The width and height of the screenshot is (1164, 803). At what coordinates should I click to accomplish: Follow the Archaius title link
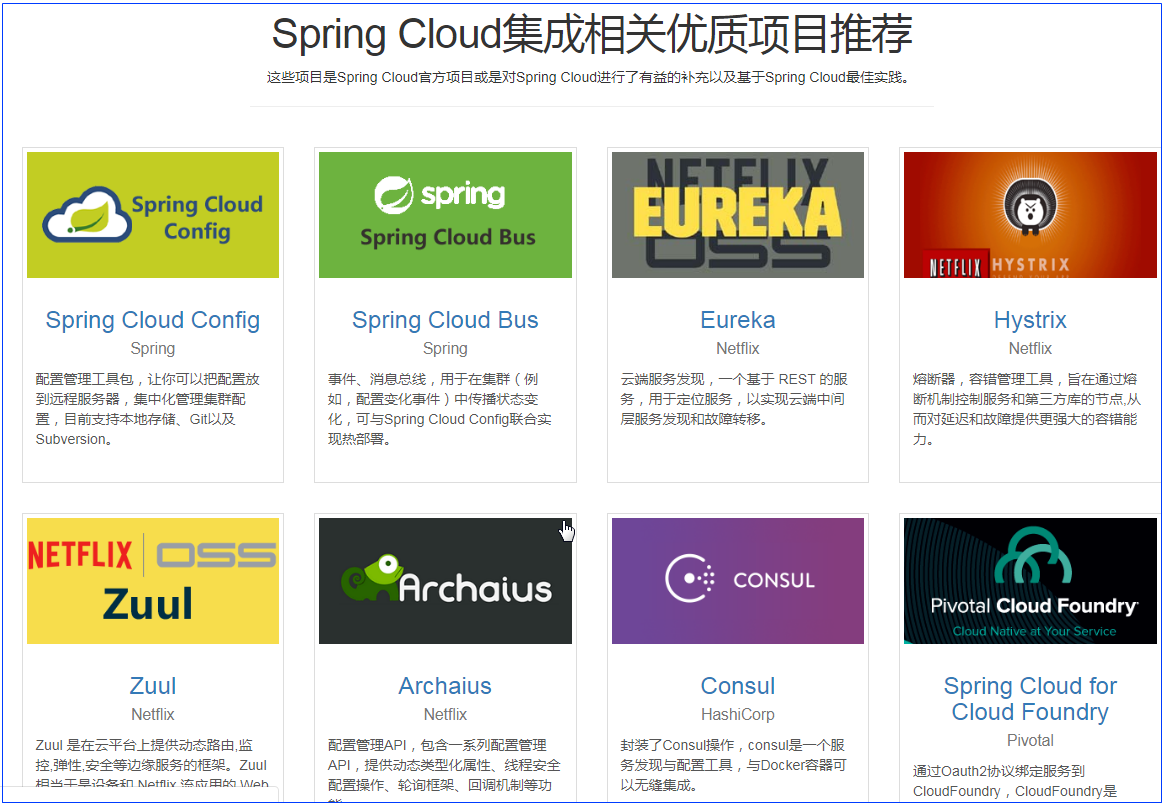click(445, 686)
